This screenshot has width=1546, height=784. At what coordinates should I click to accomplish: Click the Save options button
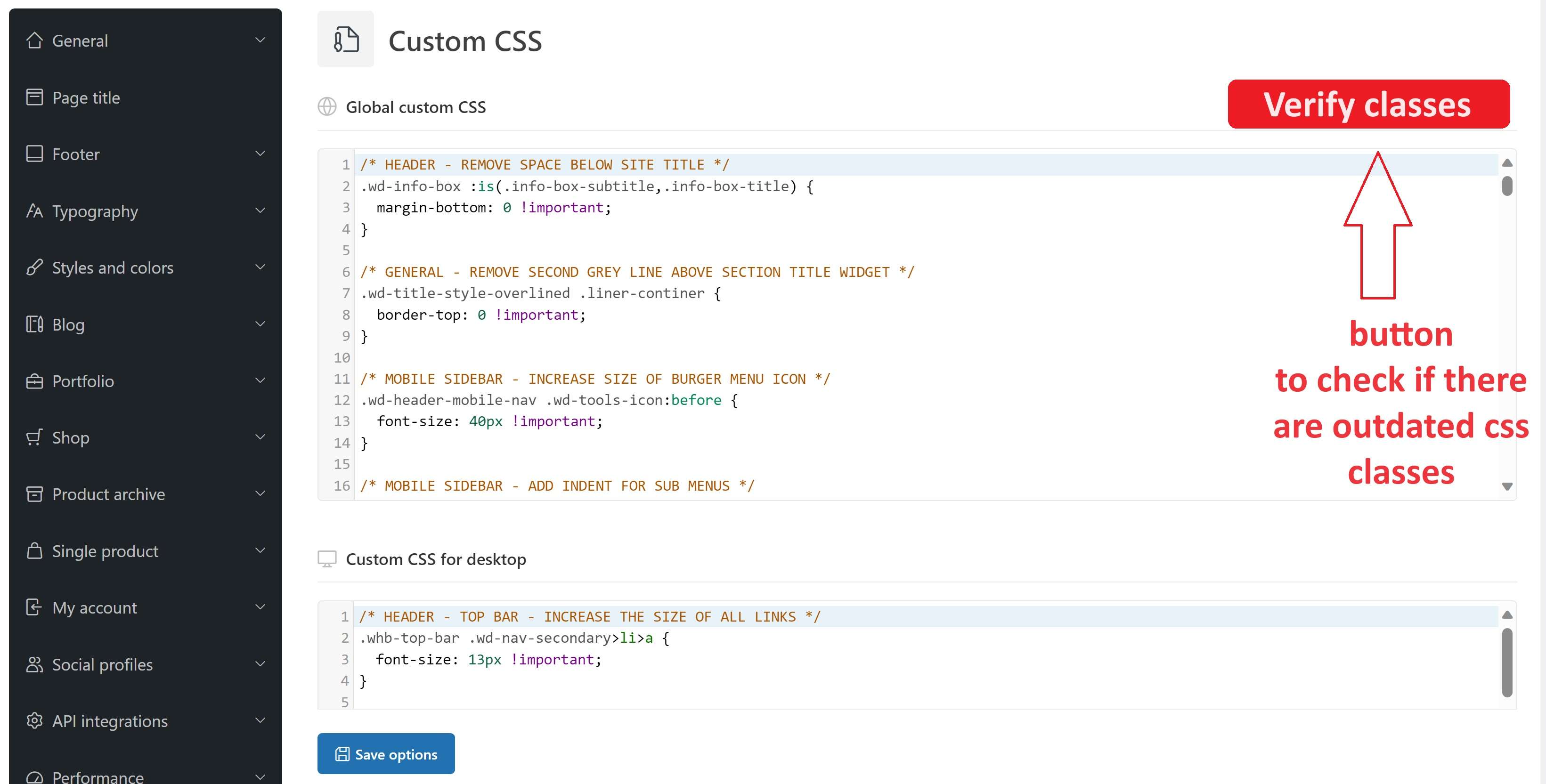coord(386,753)
